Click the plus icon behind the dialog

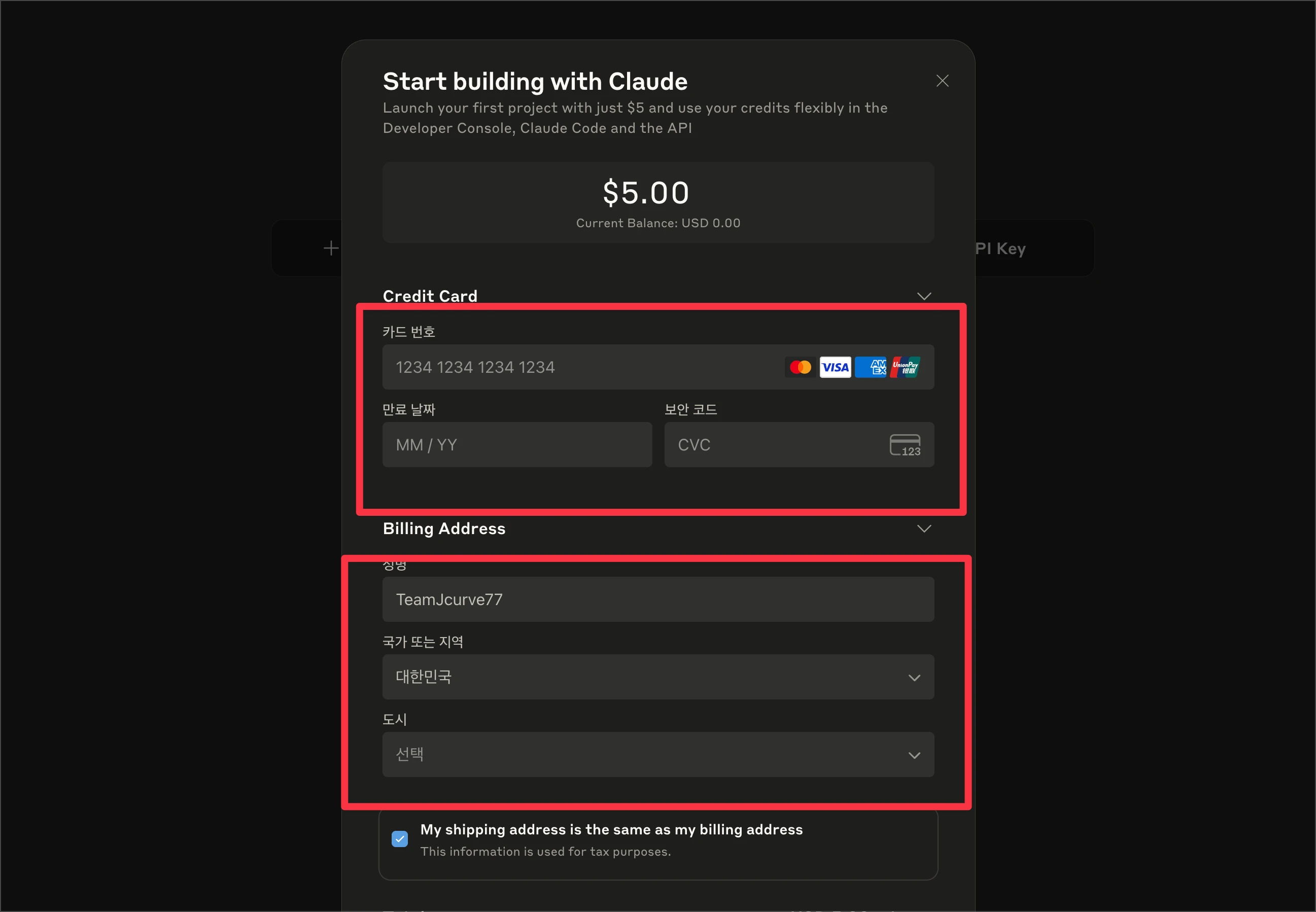(331, 248)
